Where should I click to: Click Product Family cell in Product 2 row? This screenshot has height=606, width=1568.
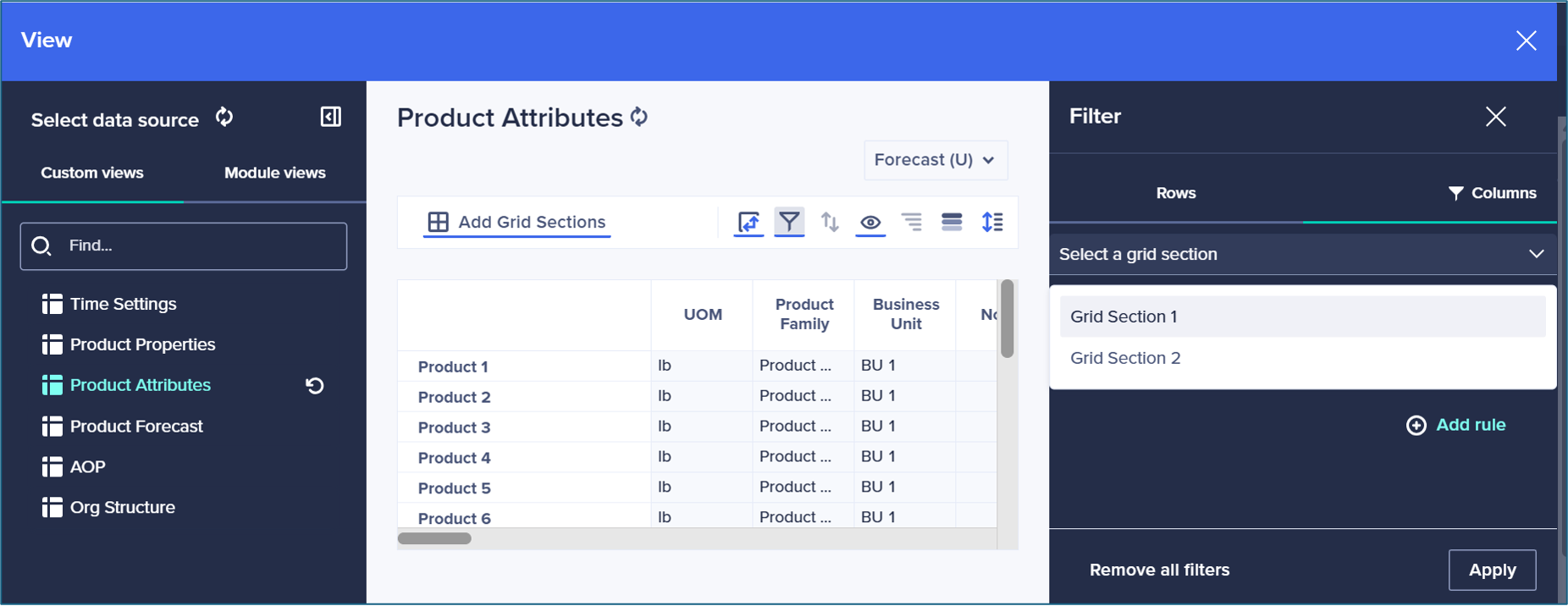803,395
